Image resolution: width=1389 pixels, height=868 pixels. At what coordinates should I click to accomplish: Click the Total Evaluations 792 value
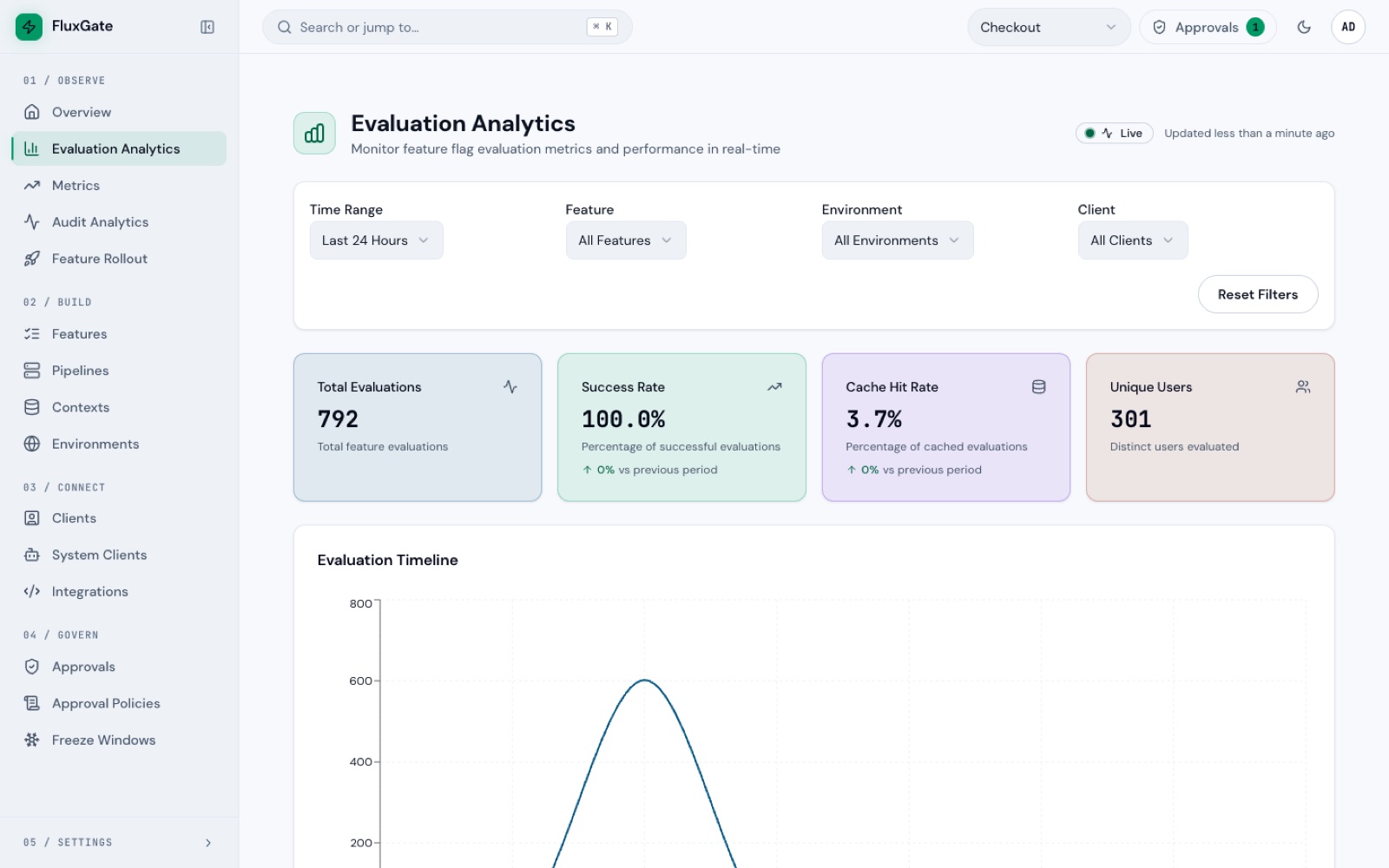coord(338,419)
